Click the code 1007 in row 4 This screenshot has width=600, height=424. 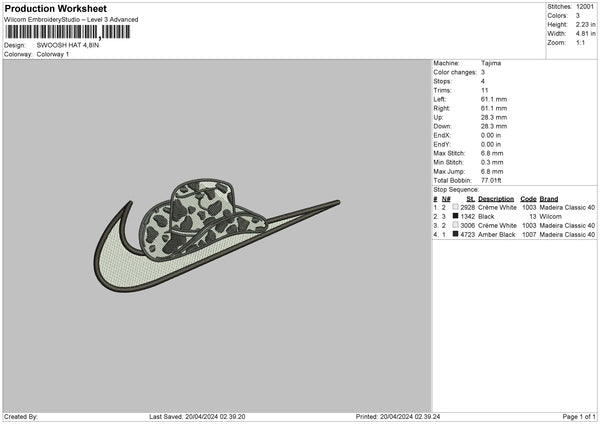[529, 235]
